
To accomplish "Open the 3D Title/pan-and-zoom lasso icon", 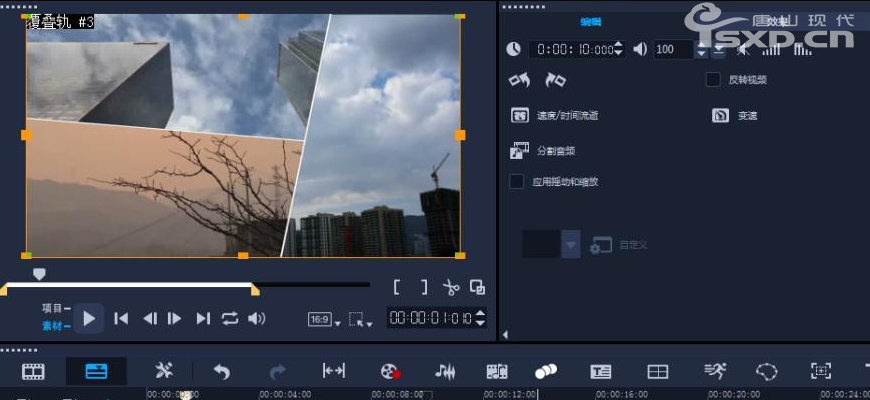I will tap(767, 371).
